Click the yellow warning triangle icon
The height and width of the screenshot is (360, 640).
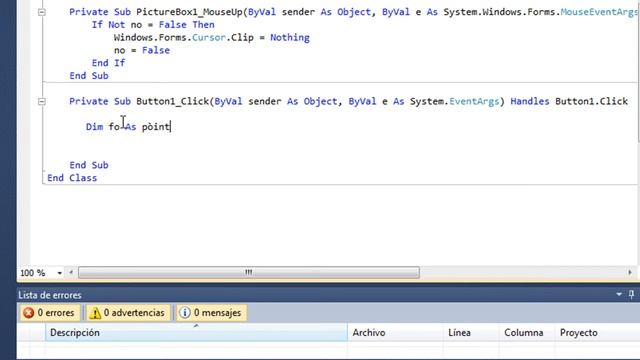(95, 313)
